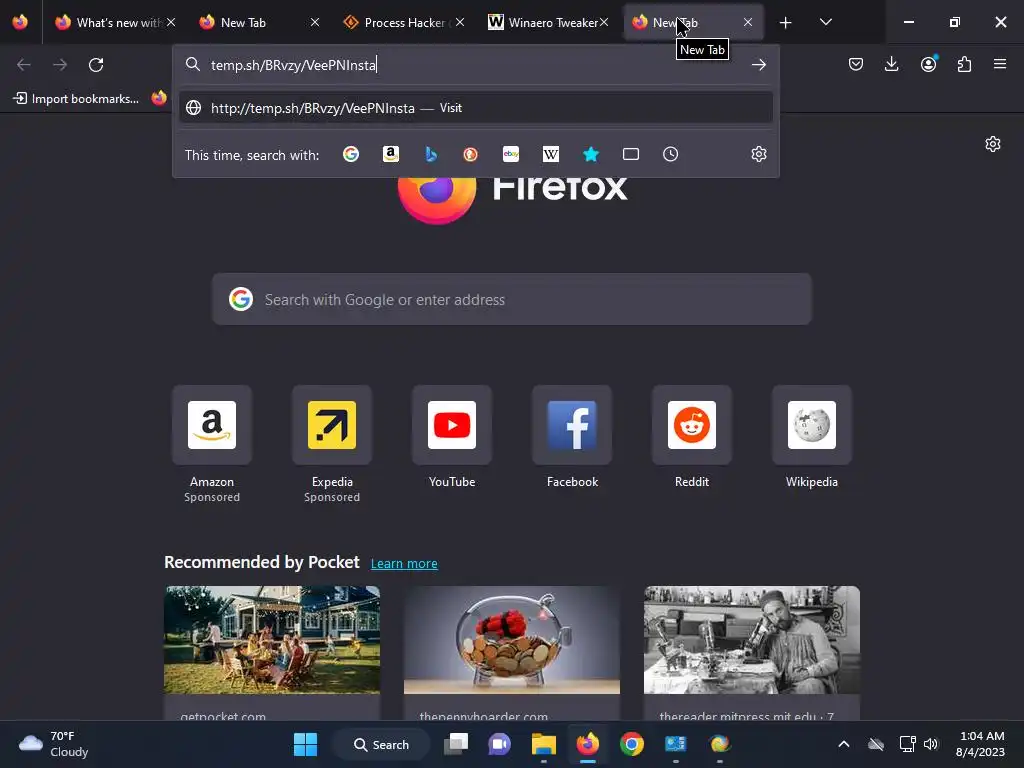The height and width of the screenshot is (768, 1024).
Task: Open the getpocket.com backyard party story thumbnail
Action: (272, 639)
